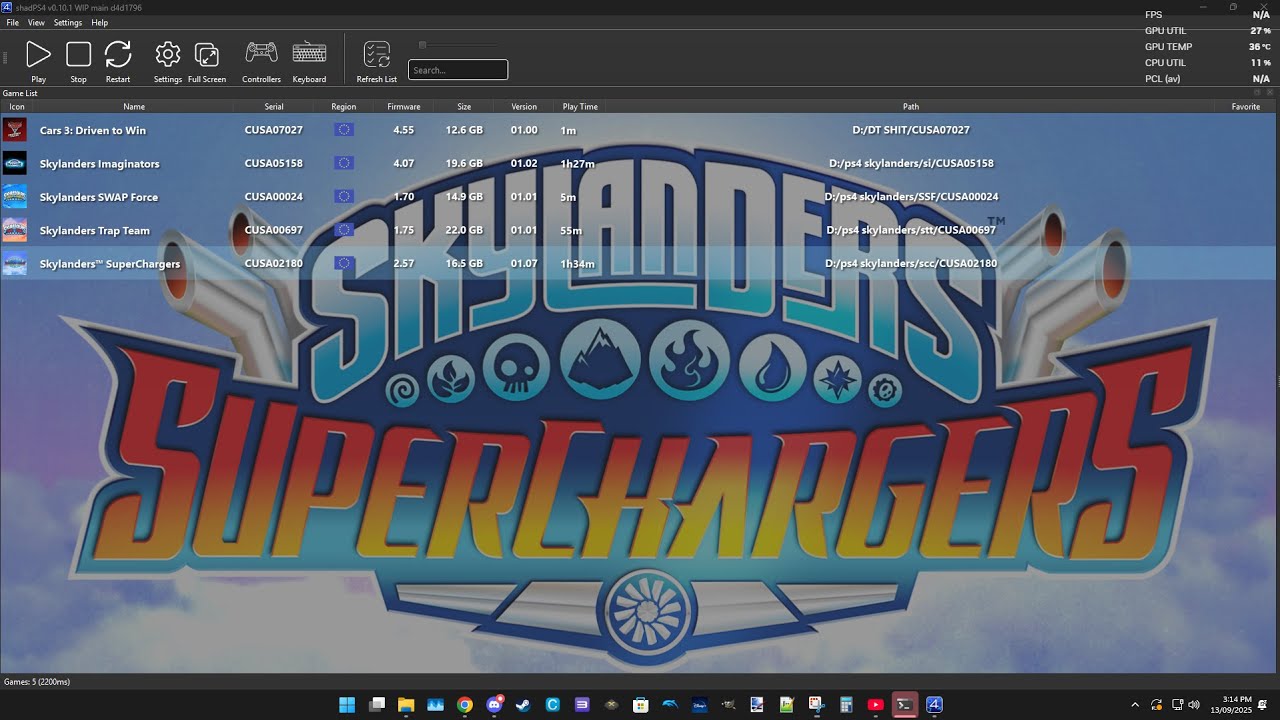Open the File menu

(x=12, y=22)
